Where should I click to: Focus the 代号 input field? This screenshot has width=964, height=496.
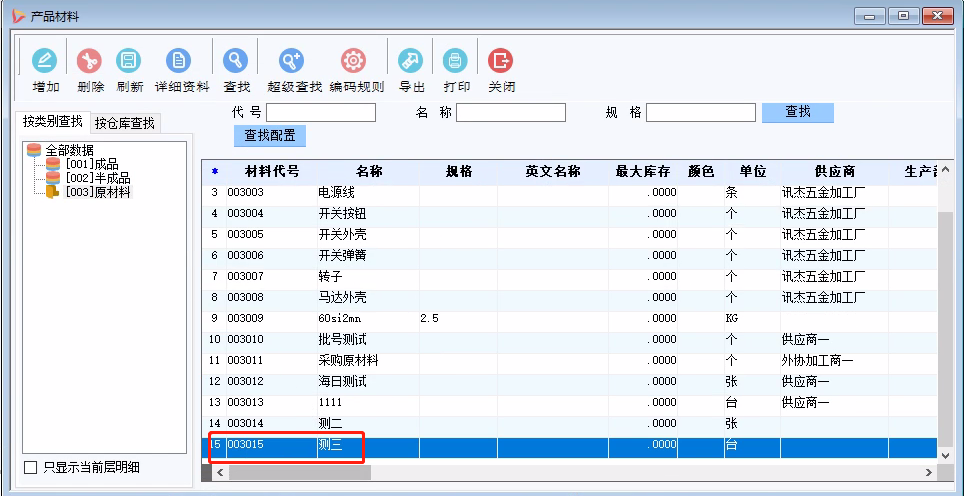[321, 112]
